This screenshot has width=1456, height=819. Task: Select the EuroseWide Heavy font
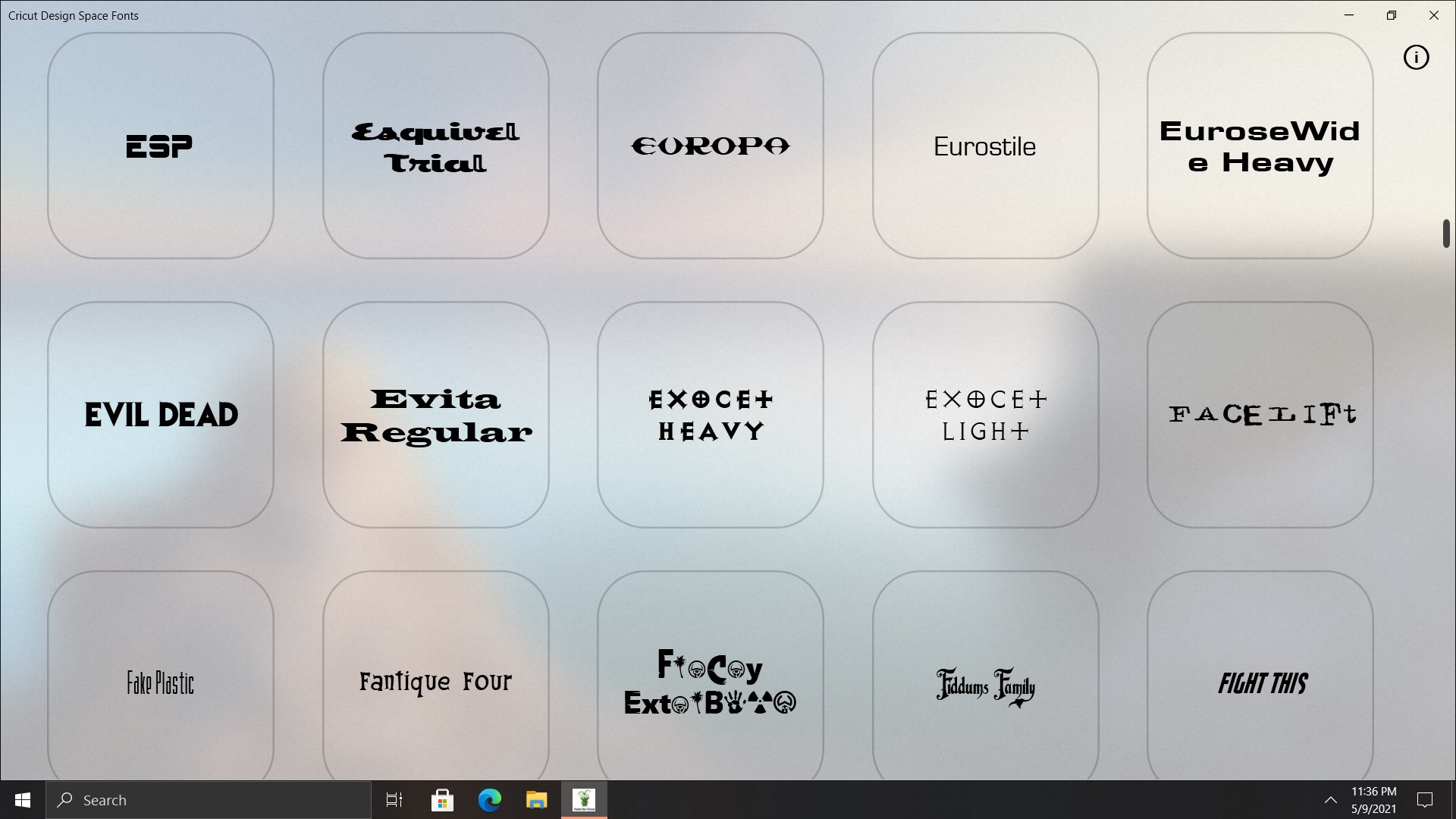tap(1260, 145)
